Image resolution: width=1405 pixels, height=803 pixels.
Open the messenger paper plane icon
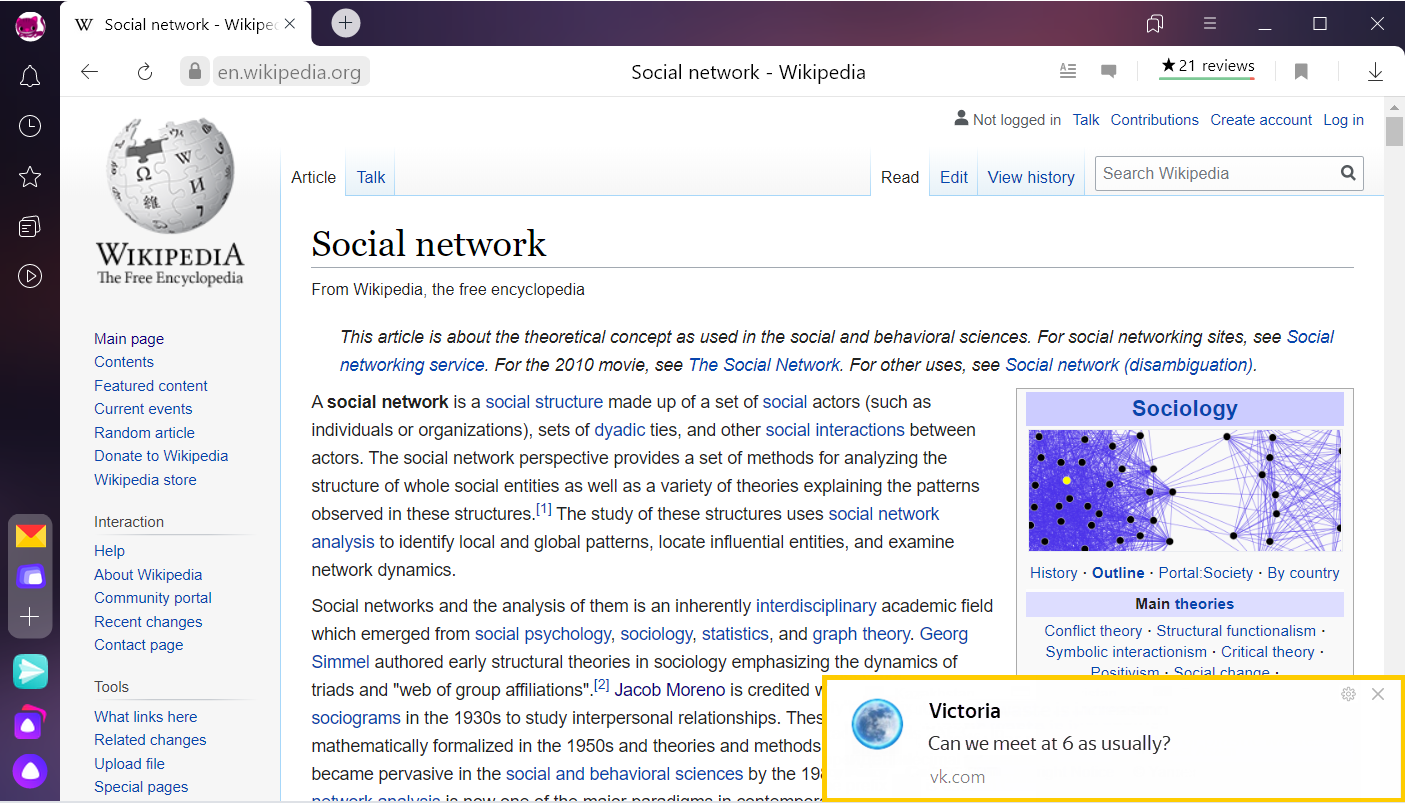(30, 672)
